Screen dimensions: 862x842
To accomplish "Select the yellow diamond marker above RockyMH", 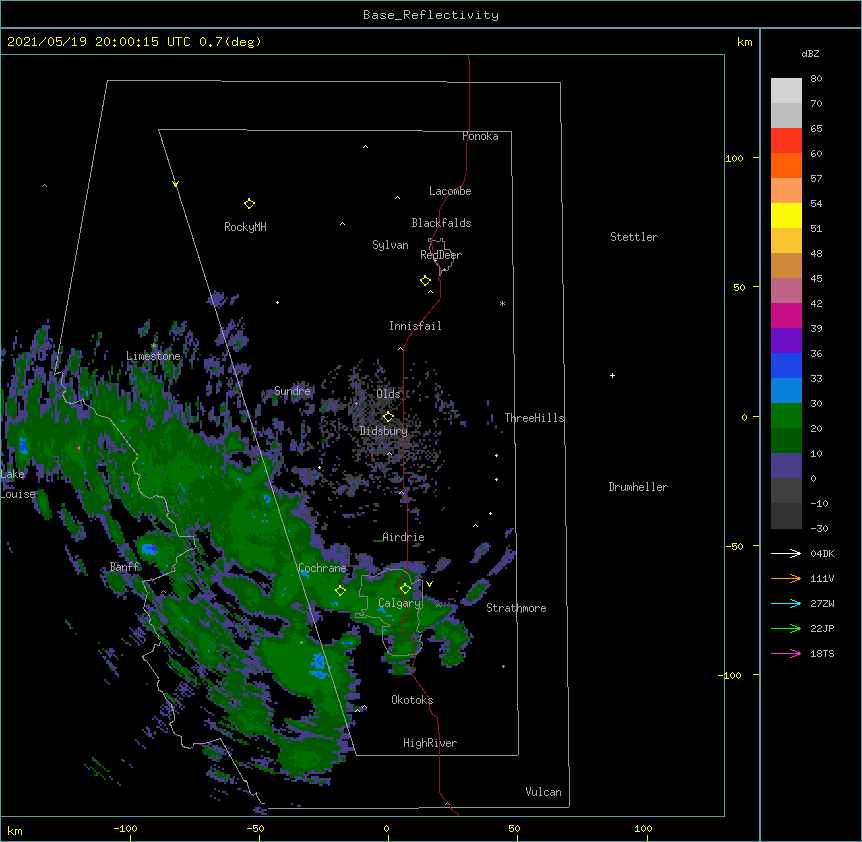I will pos(249,204).
